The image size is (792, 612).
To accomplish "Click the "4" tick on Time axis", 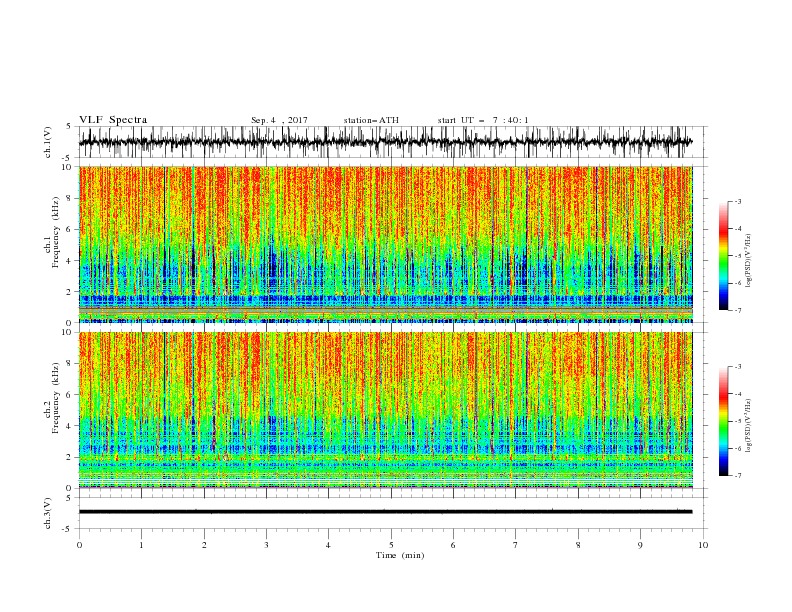I will pyautogui.click(x=328, y=545).
